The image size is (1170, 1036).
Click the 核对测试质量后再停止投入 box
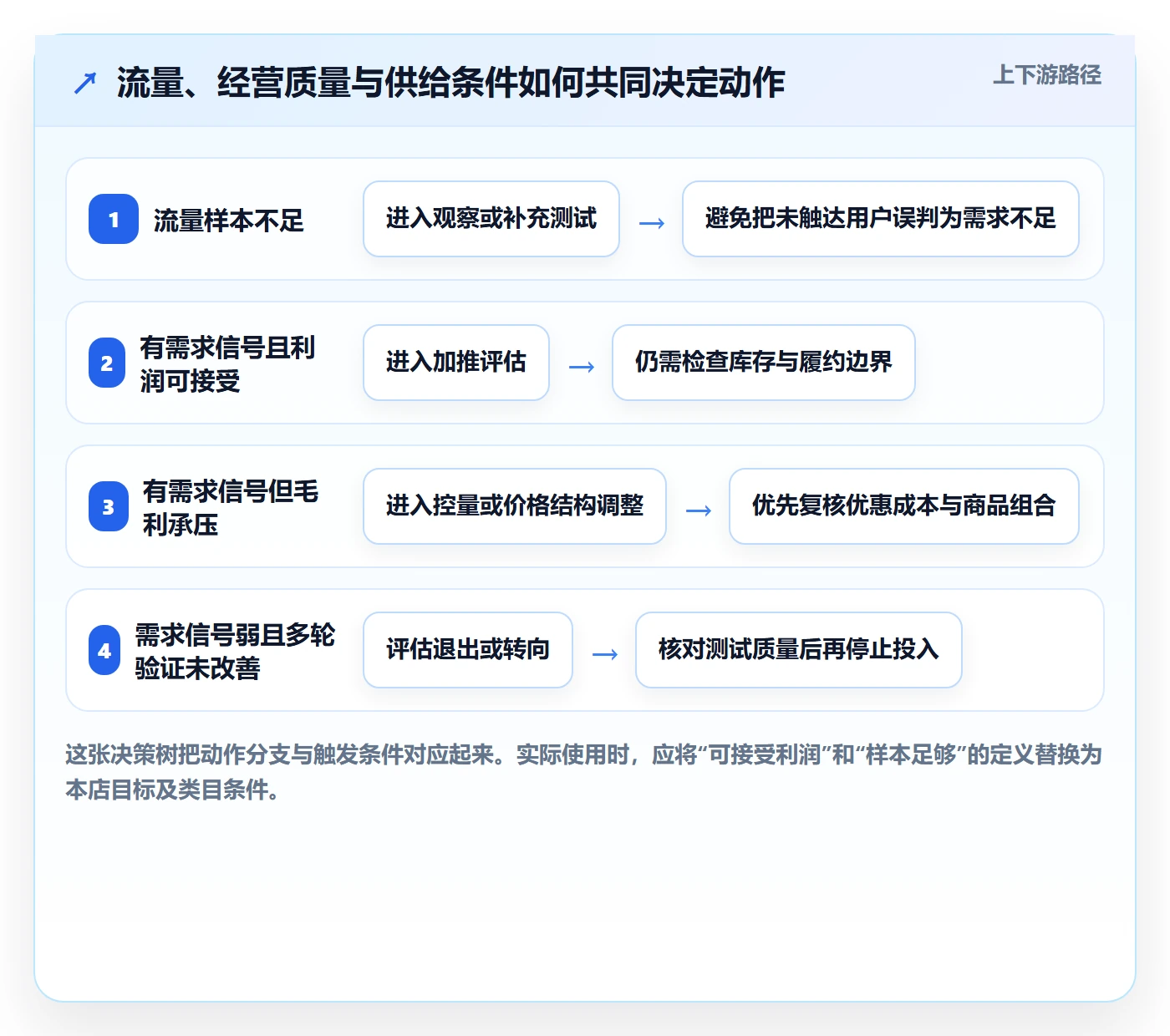click(799, 650)
